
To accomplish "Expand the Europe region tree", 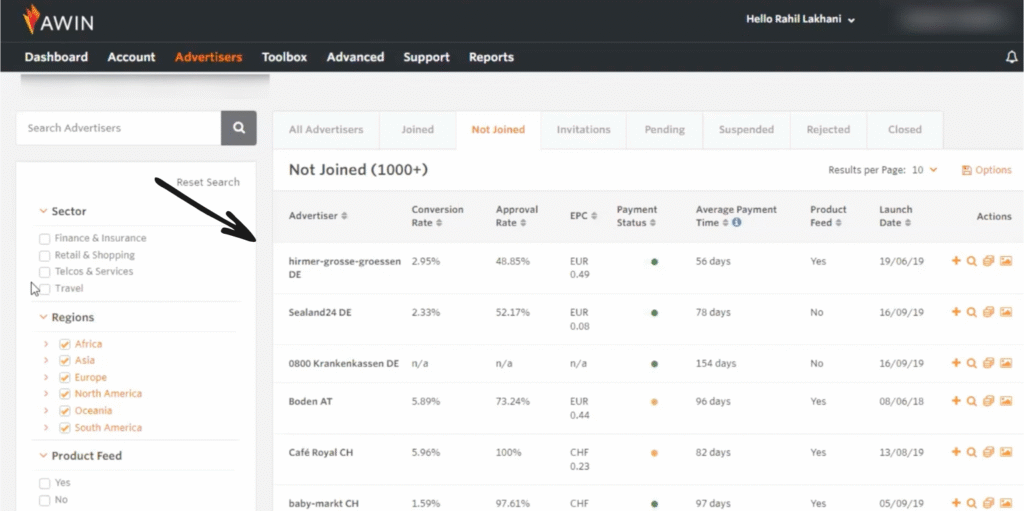I will click(46, 377).
